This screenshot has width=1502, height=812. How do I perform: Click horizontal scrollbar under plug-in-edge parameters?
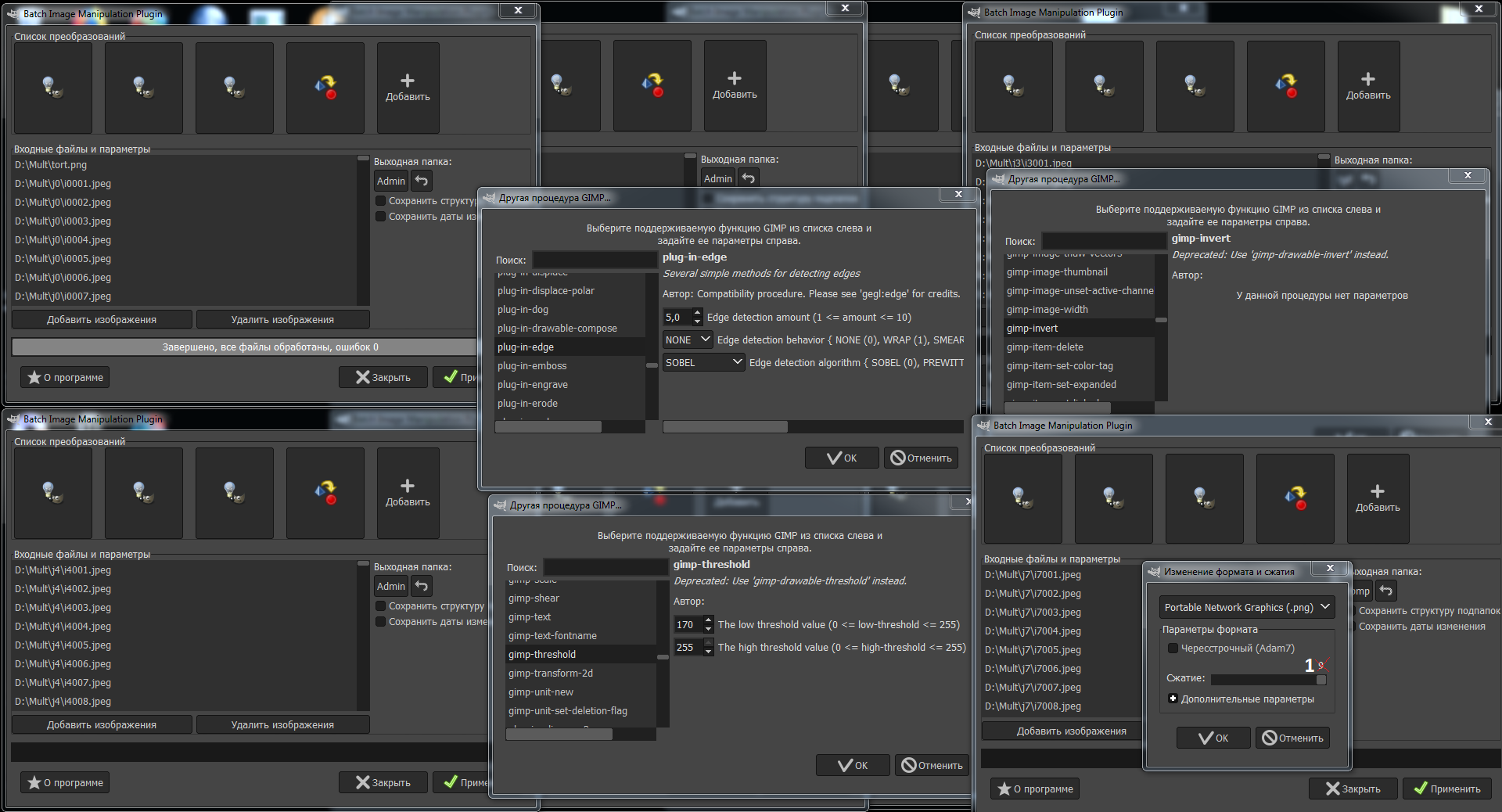point(813,426)
